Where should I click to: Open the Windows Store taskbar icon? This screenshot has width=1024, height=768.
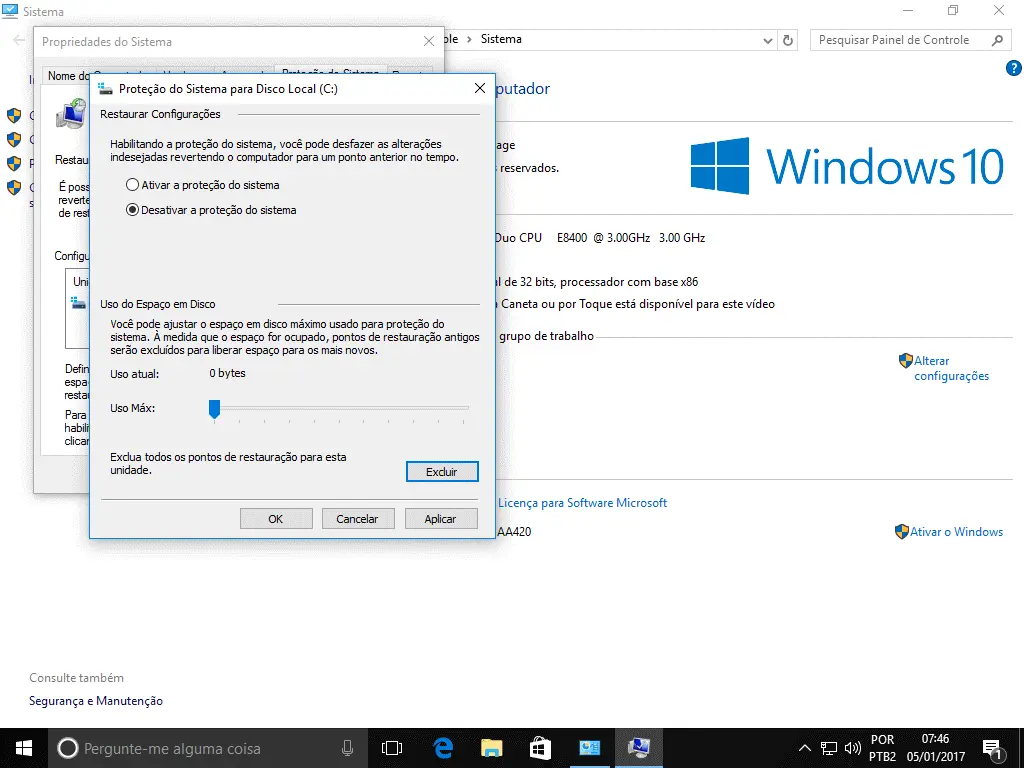(540, 748)
